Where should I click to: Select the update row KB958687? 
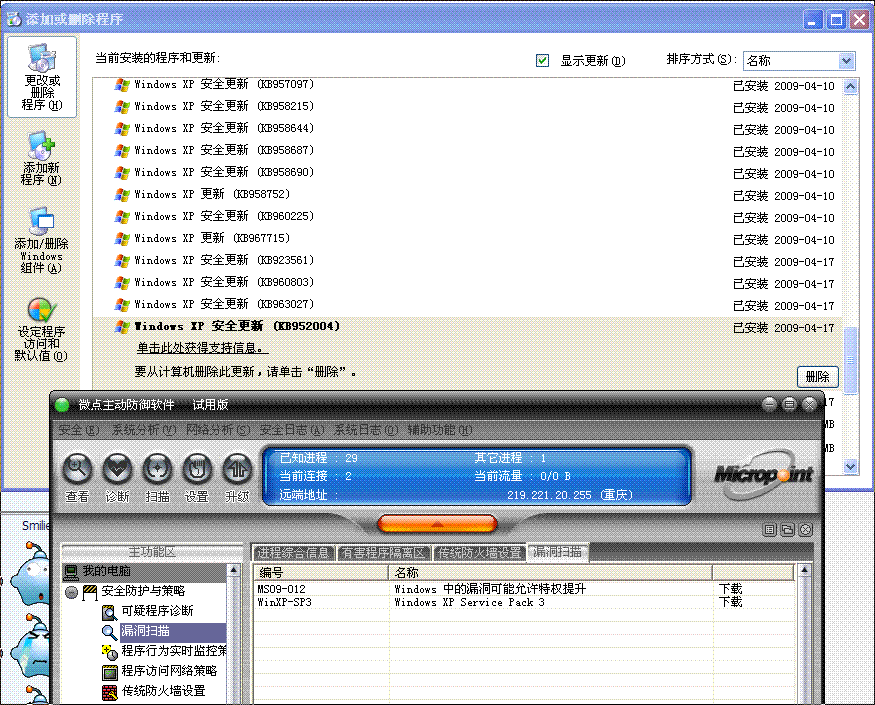[468, 151]
